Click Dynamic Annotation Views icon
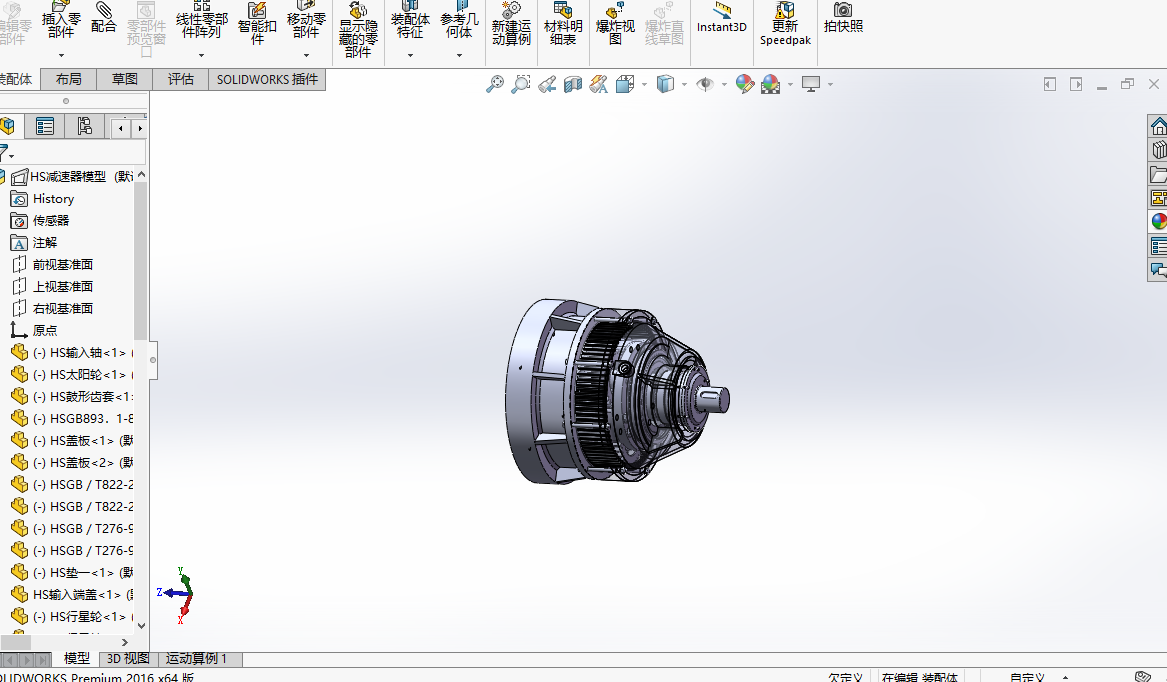 598,83
